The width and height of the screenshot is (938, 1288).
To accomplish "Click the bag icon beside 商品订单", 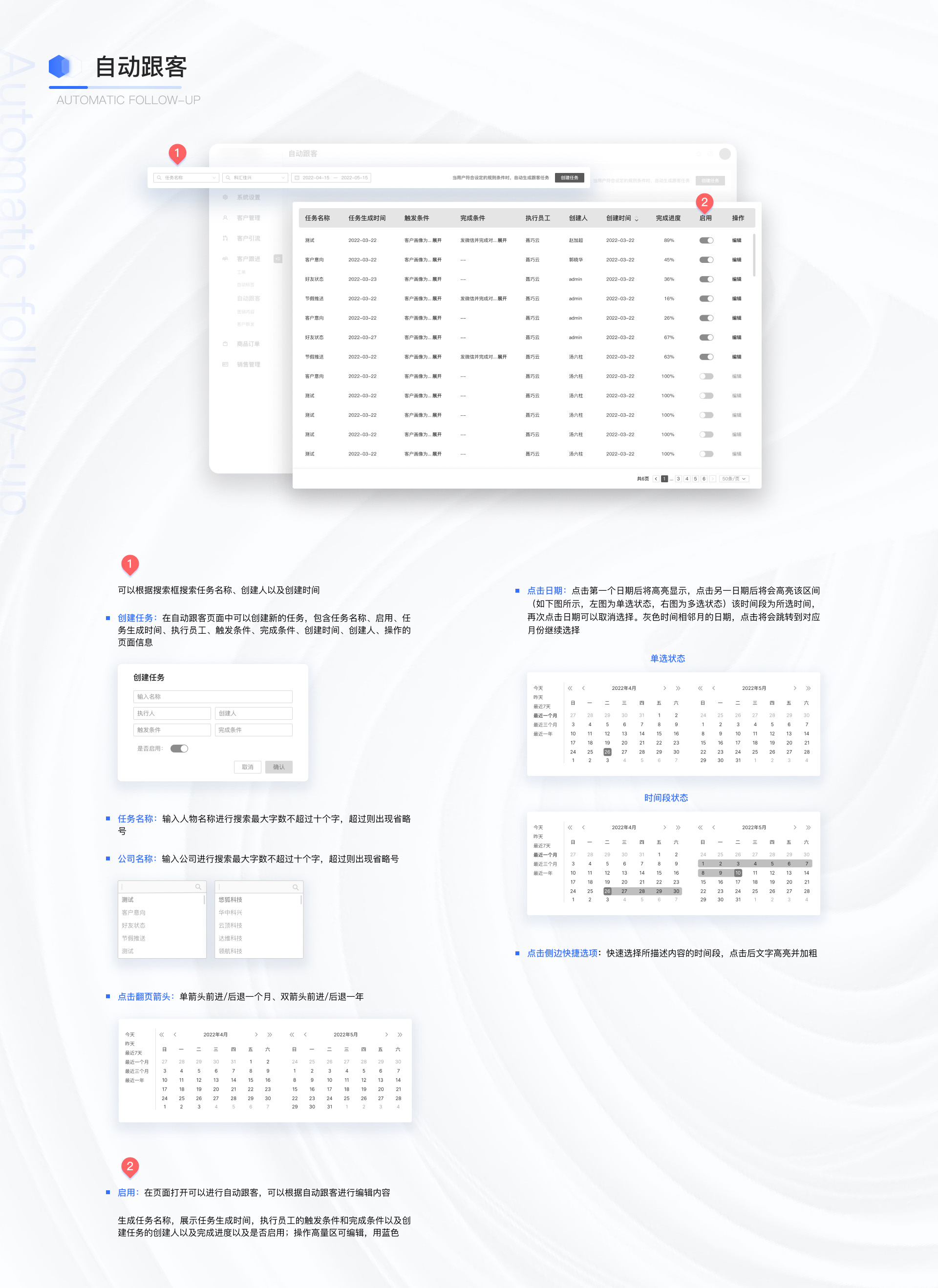I will coord(225,343).
